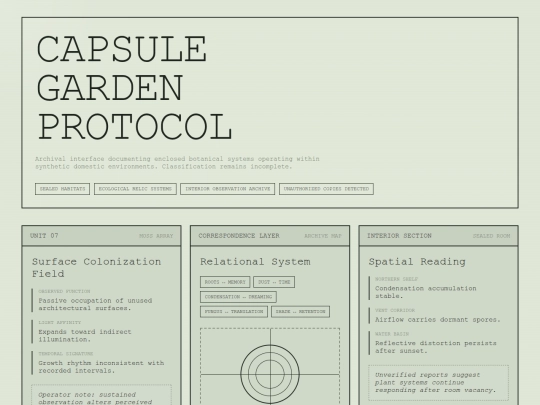The width and height of the screenshot is (540, 405).
Task: Click the Relational System title
Action: 255,262
